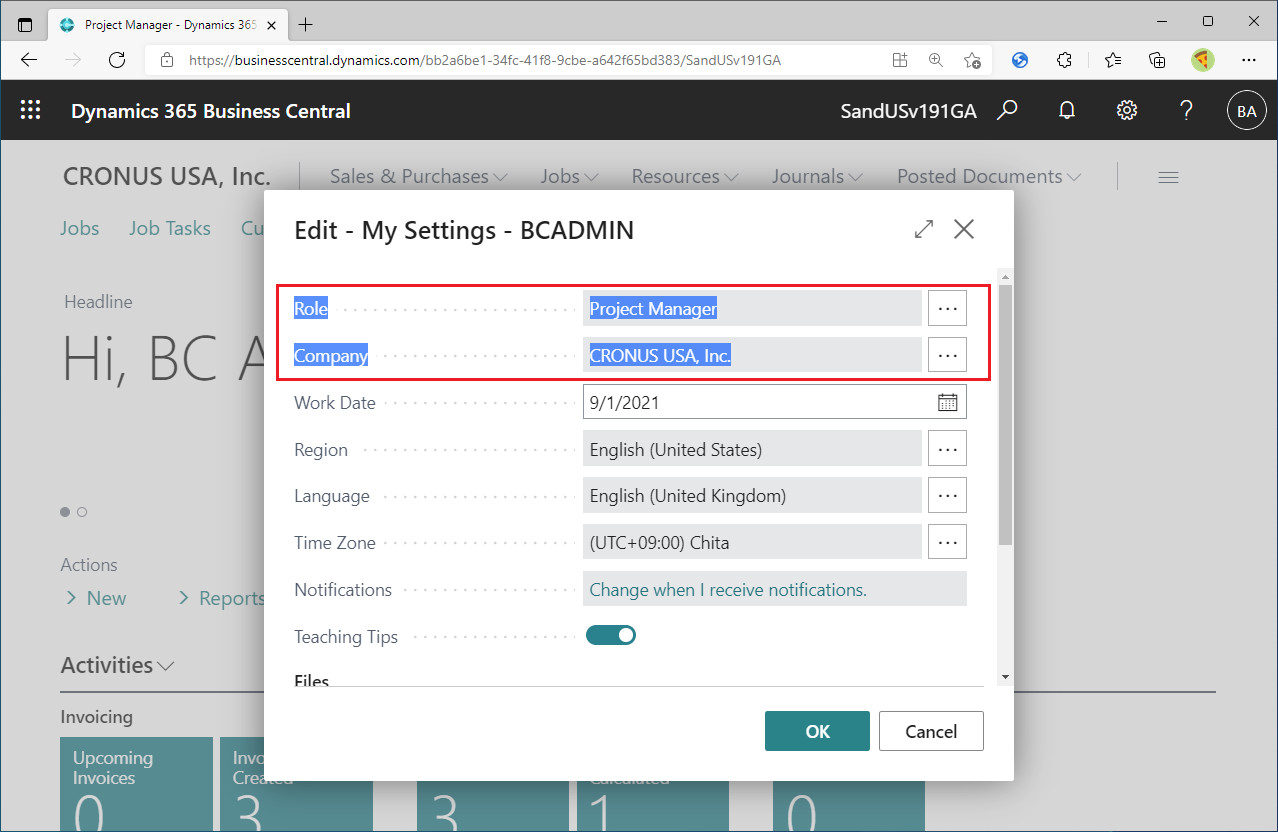Open Business Central search magnifier

pyautogui.click(x=1007, y=110)
